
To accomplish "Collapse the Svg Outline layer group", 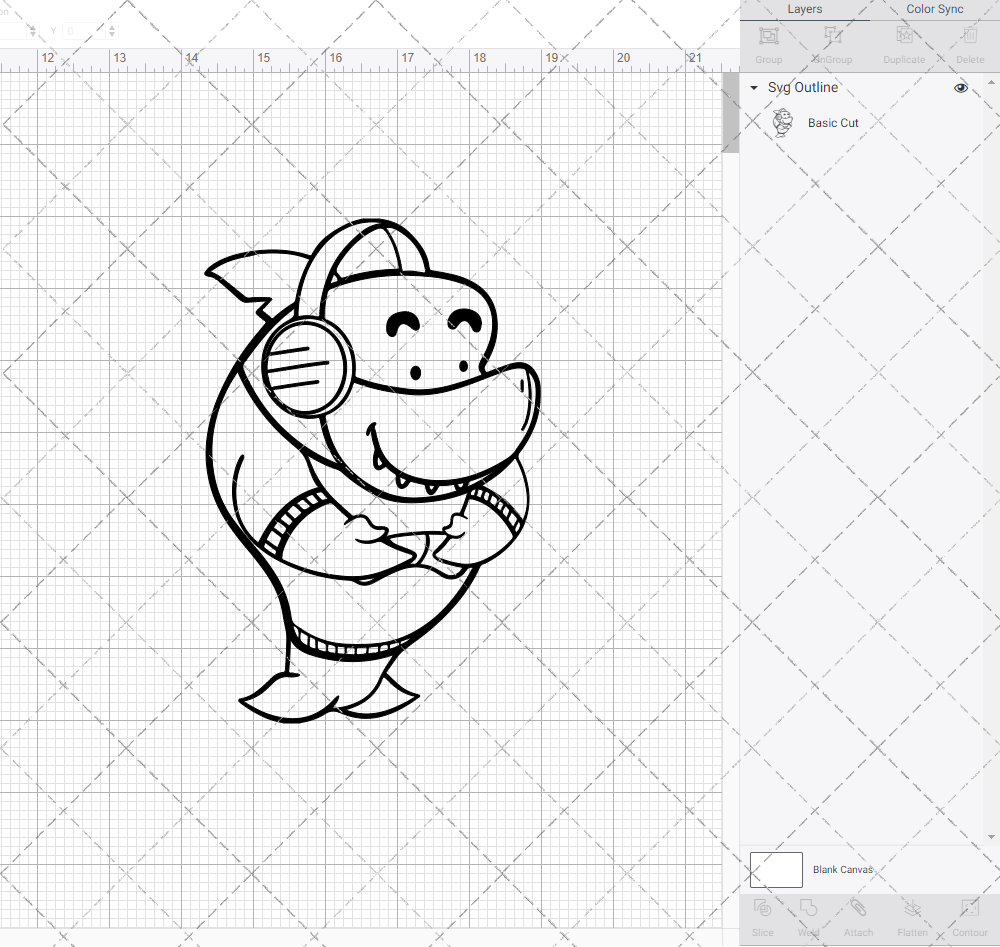I will (x=753, y=88).
